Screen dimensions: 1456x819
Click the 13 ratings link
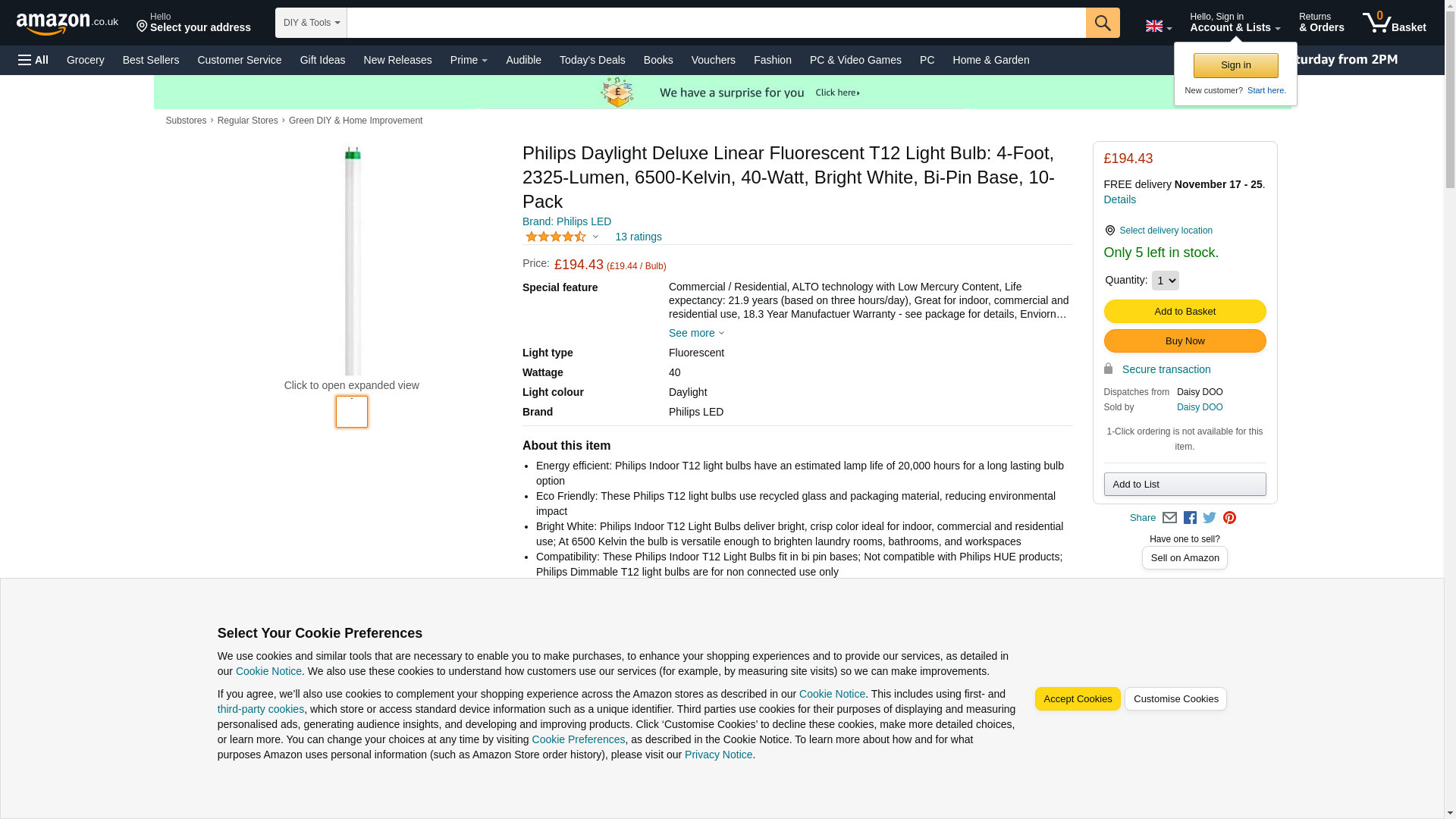coord(638,237)
